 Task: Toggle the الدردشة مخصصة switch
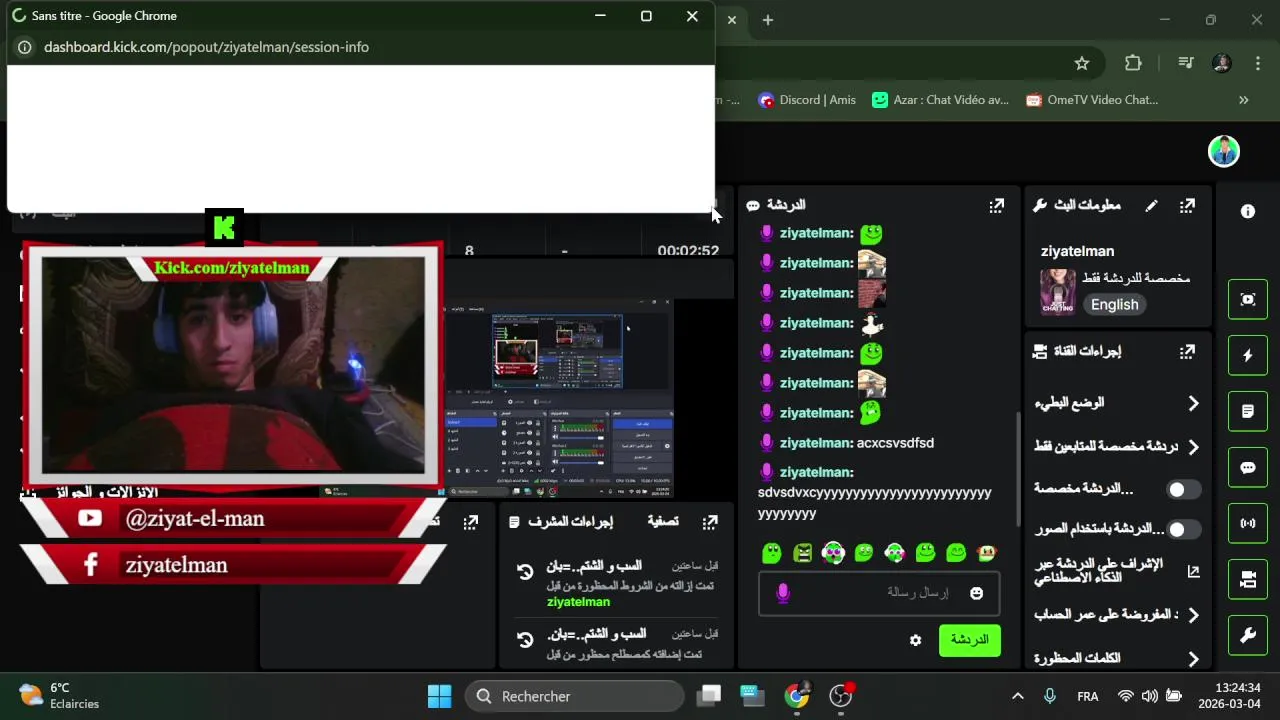point(1184,489)
